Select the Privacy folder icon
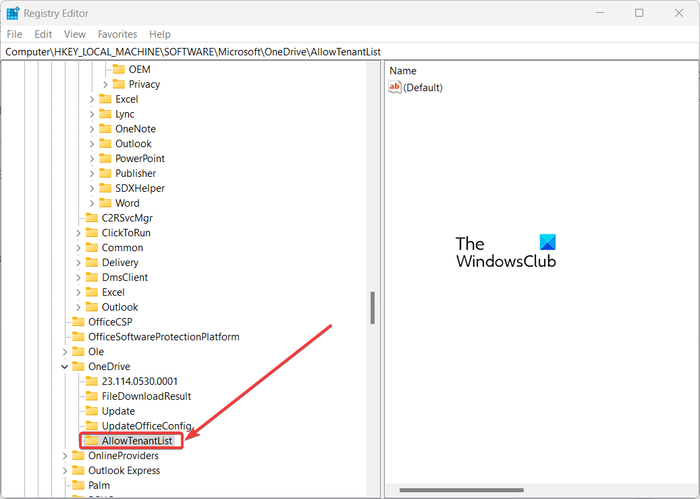Image resolution: width=700 pixels, height=499 pixels. tap(119, 84)
